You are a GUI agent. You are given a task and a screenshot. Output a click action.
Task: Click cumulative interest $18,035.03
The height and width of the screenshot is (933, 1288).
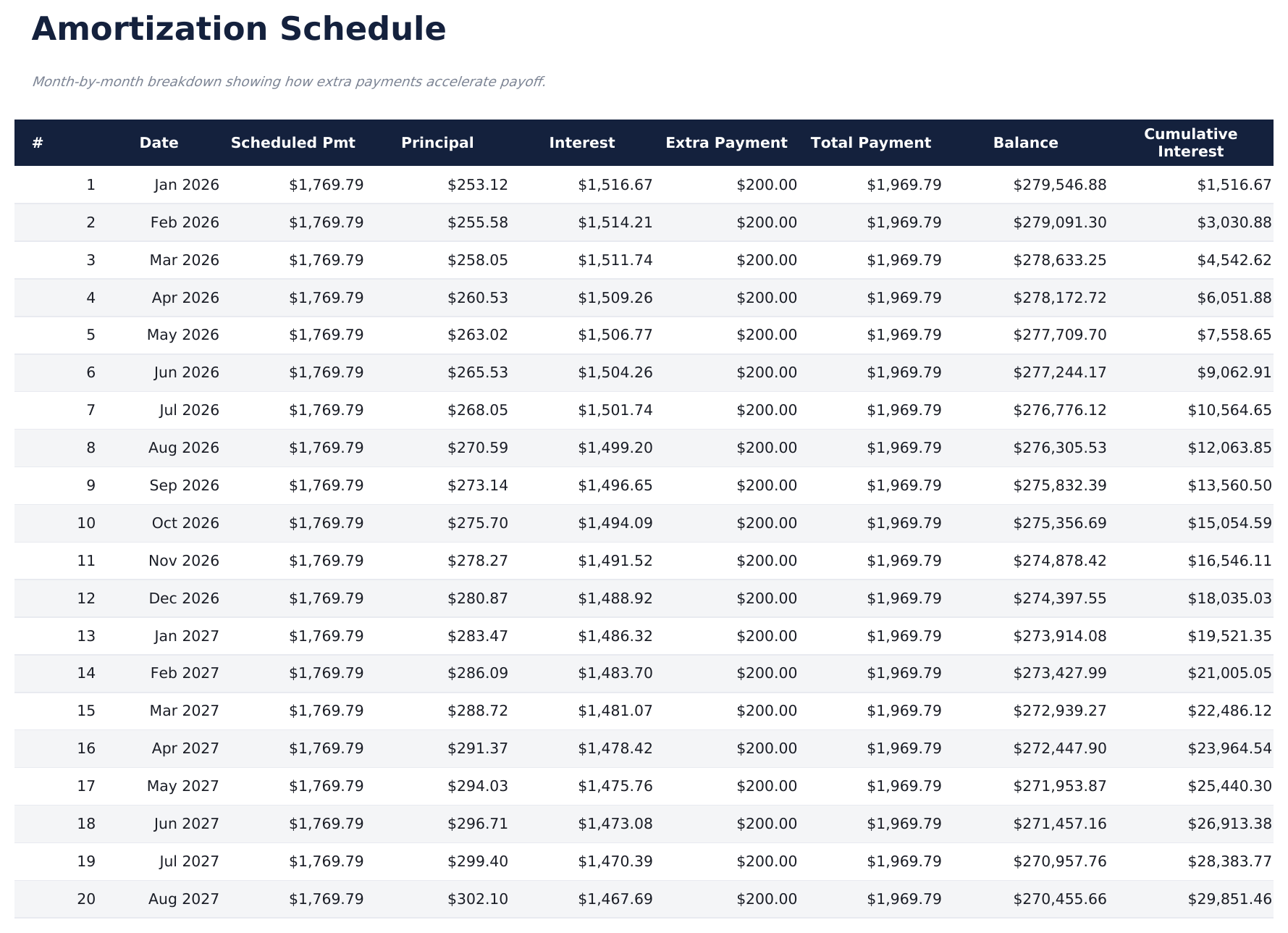[x=1229, y=598]
